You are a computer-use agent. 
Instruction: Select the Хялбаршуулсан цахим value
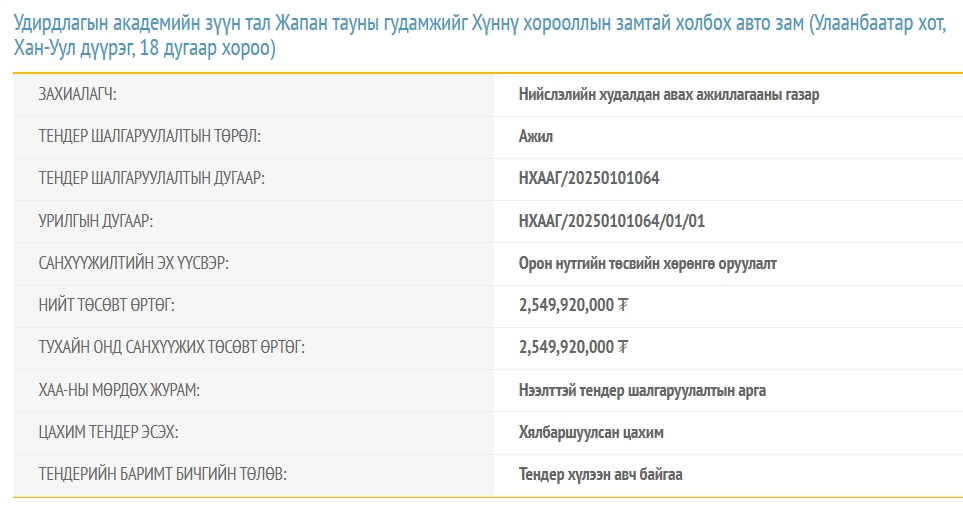click(x=591, y=432)
